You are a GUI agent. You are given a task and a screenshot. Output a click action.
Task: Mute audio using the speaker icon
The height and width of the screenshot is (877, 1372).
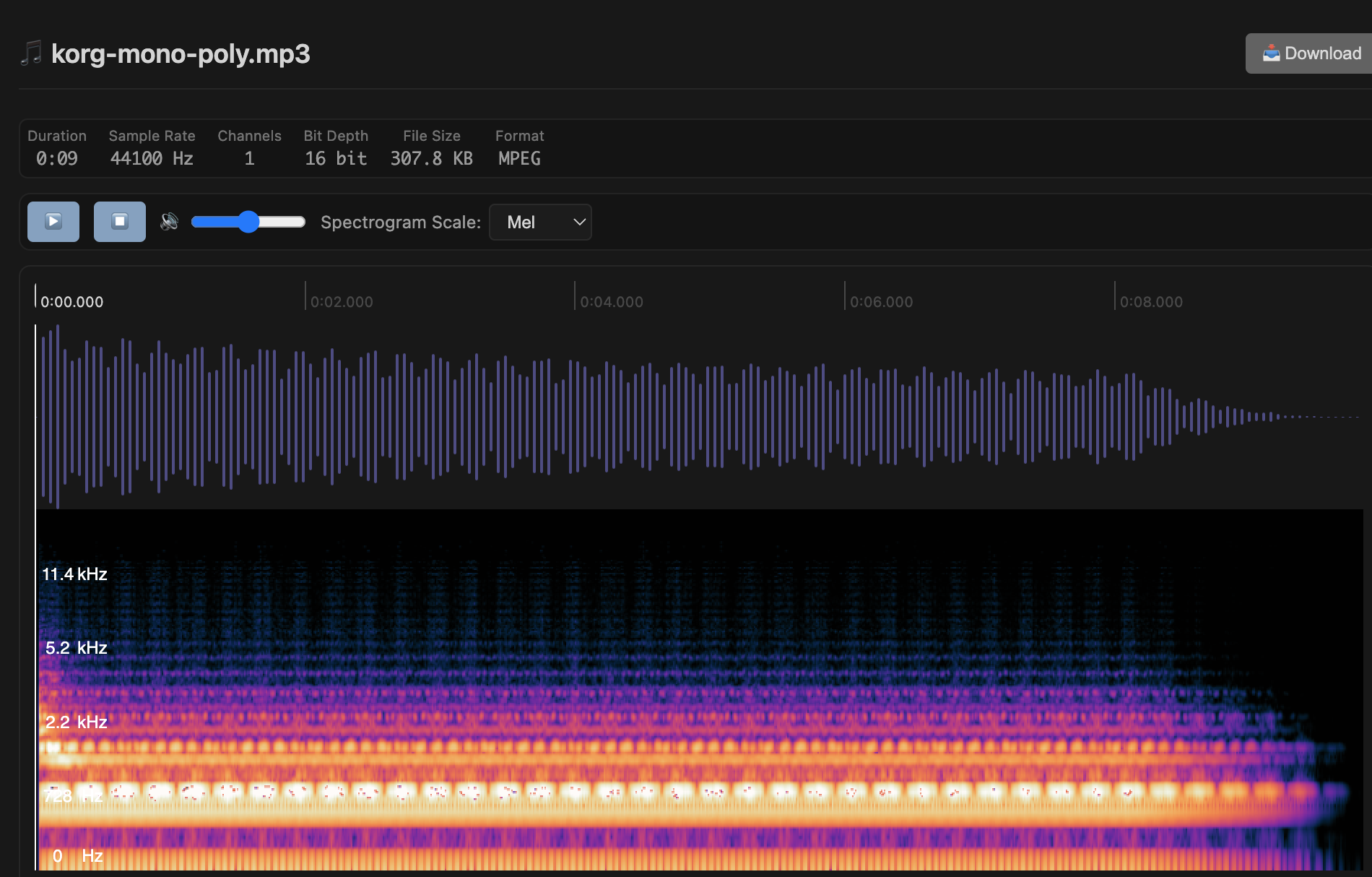point(169,221)
